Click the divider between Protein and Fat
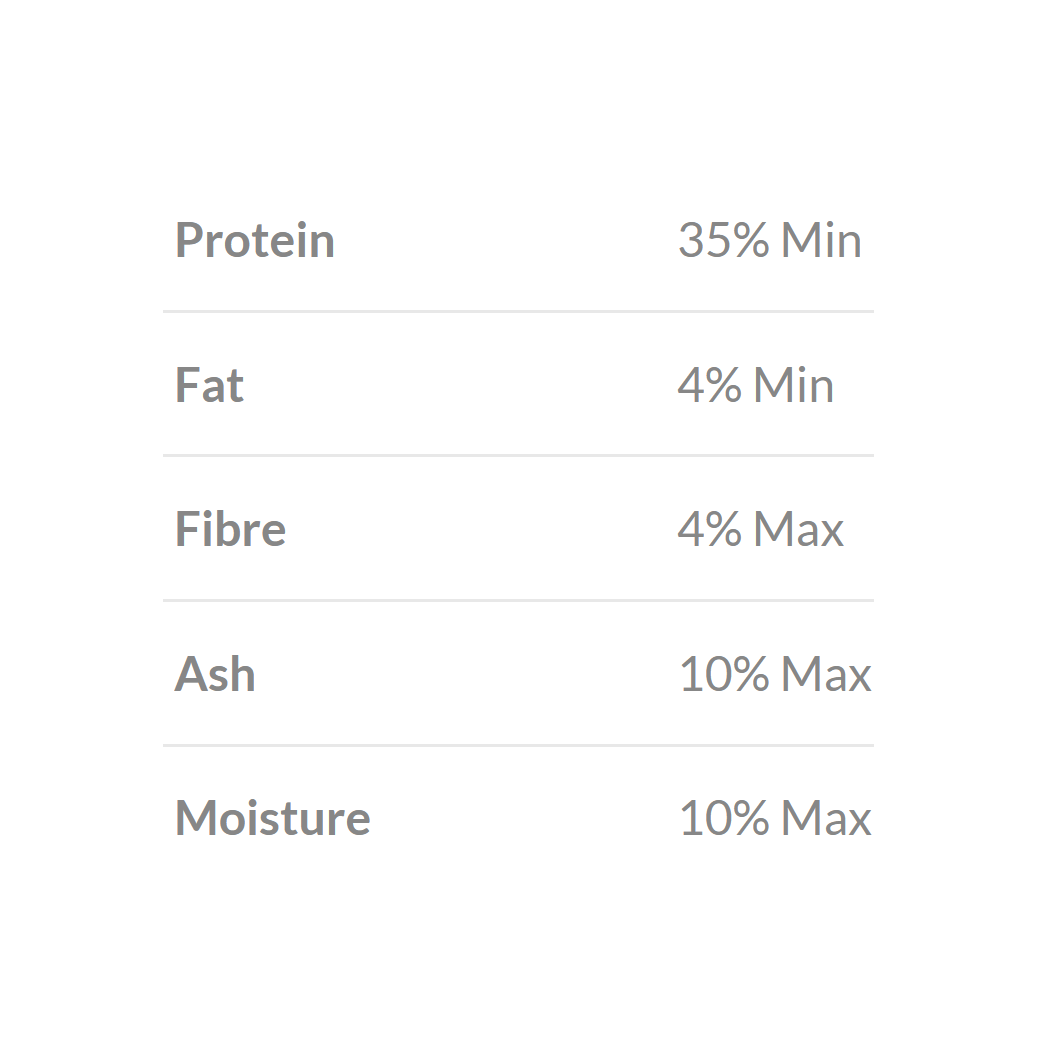1050x1050 pixels. click(x=518, y=312)
